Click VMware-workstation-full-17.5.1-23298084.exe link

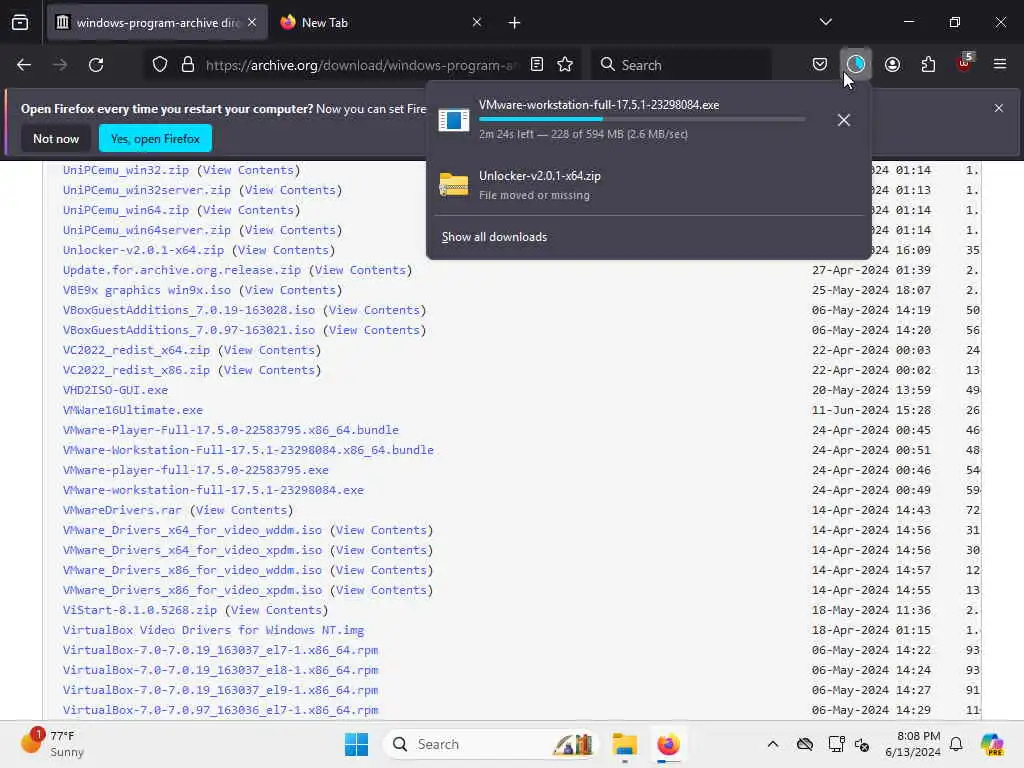point(213,490)
